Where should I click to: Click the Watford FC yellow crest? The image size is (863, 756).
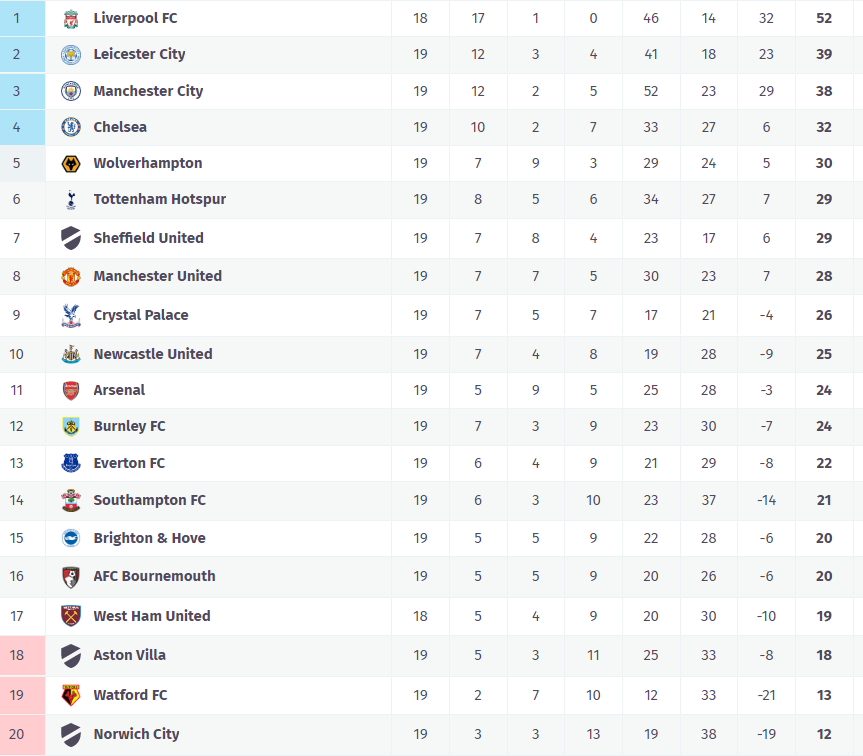71,695
